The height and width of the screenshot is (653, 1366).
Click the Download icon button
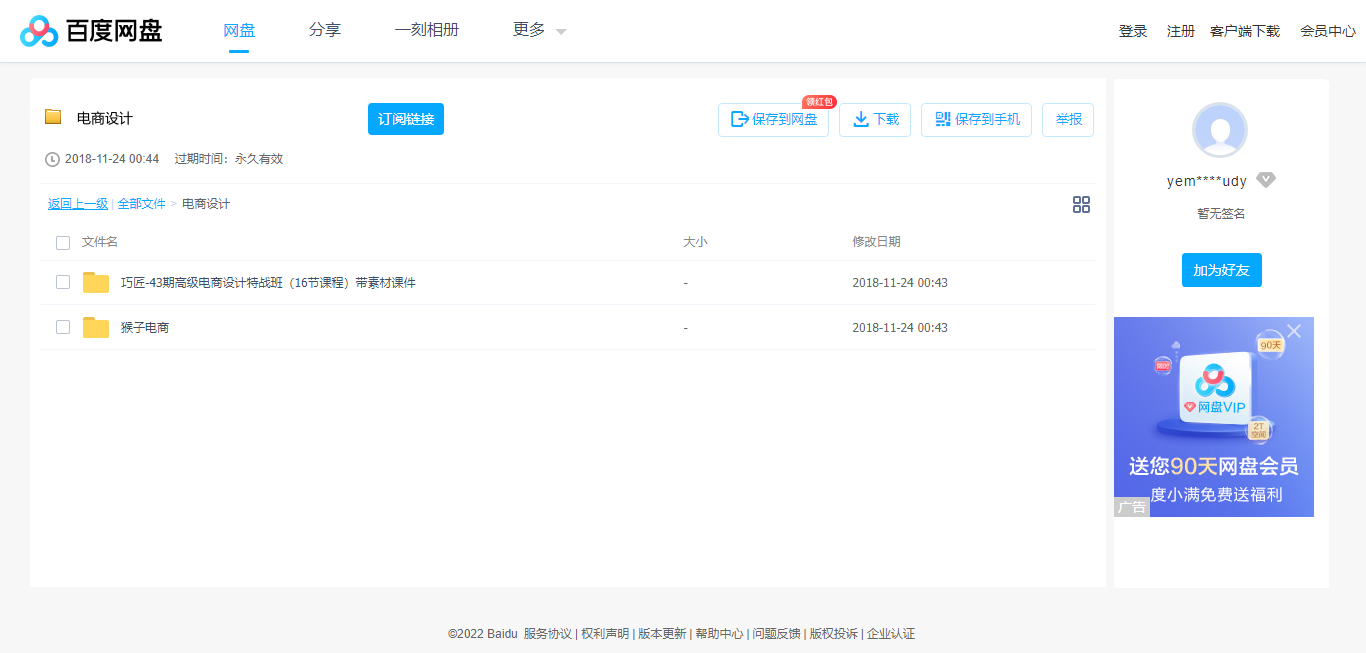(860, 119)
